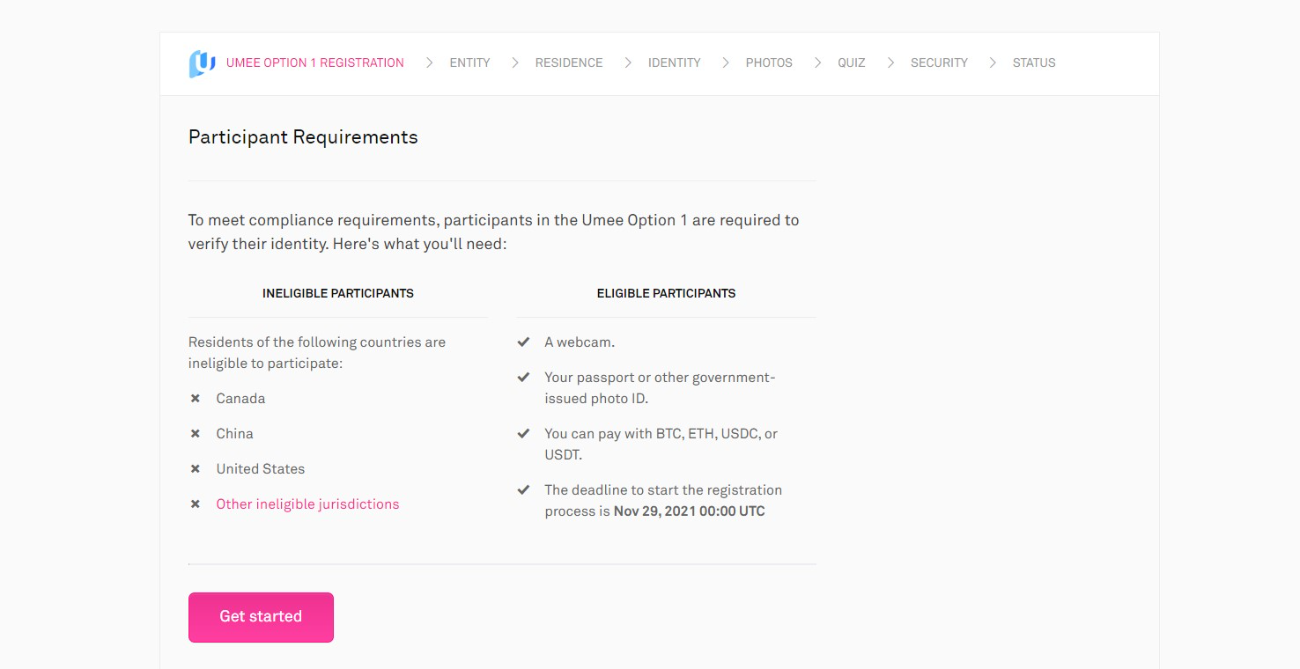Click the checkmark next to A webcam
This screenshot has width=1300, height=669.
pyautogui.click(x=523, y=342)
